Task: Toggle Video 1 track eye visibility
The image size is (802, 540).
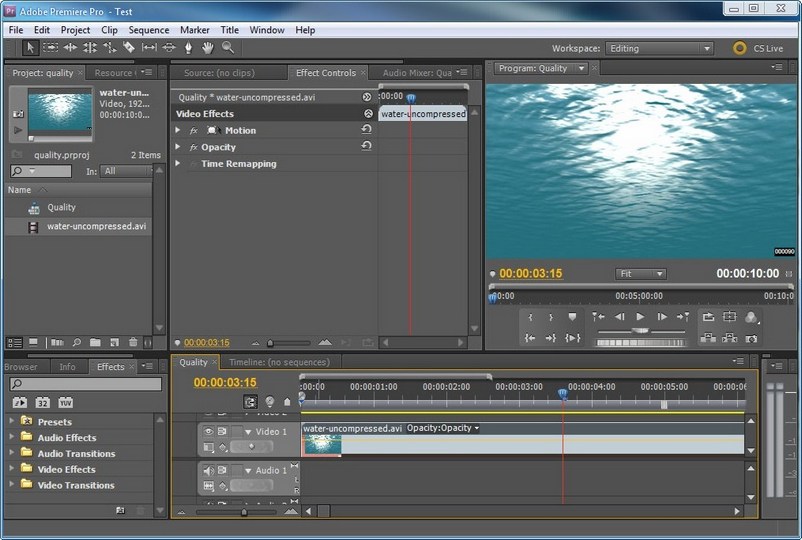Action: click(209, 432)
